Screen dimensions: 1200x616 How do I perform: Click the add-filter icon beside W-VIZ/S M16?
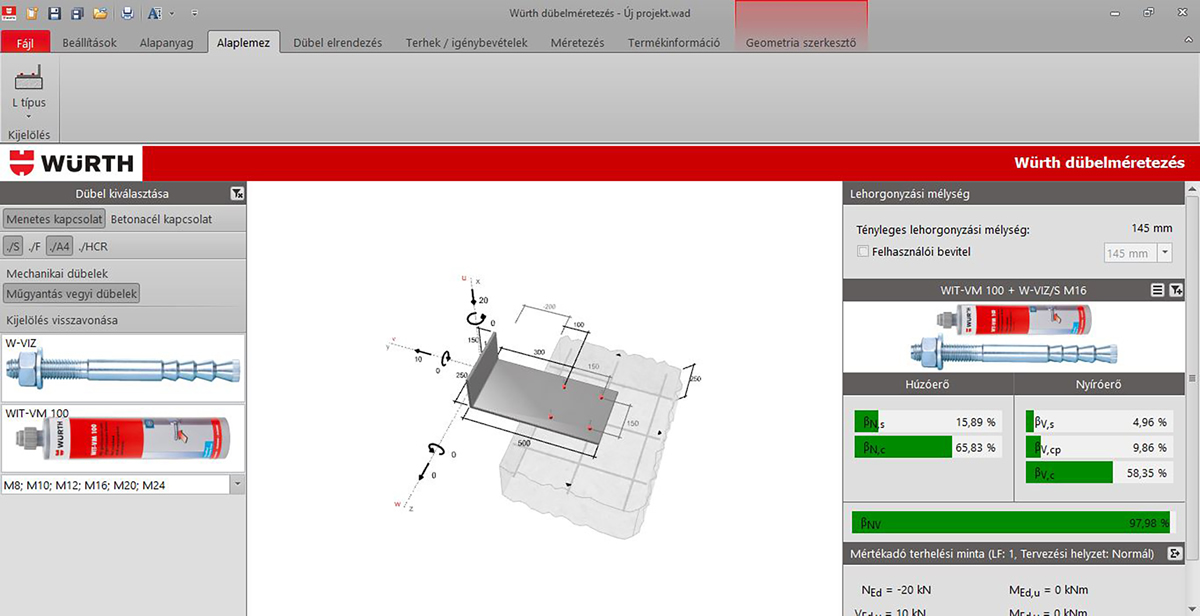pos(1175,290)
